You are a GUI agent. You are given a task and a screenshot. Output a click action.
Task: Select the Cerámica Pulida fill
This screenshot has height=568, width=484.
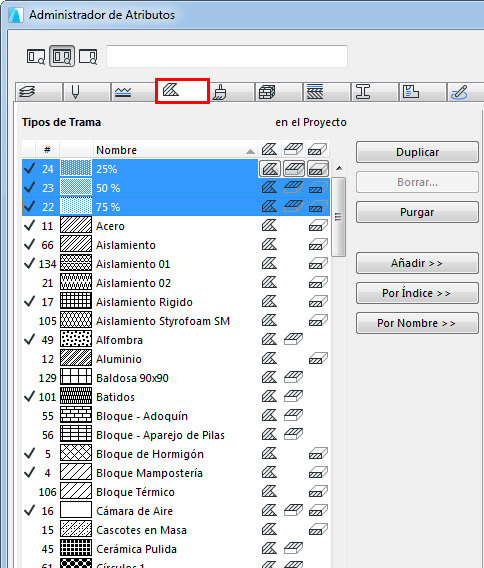(x=176, y=549)
